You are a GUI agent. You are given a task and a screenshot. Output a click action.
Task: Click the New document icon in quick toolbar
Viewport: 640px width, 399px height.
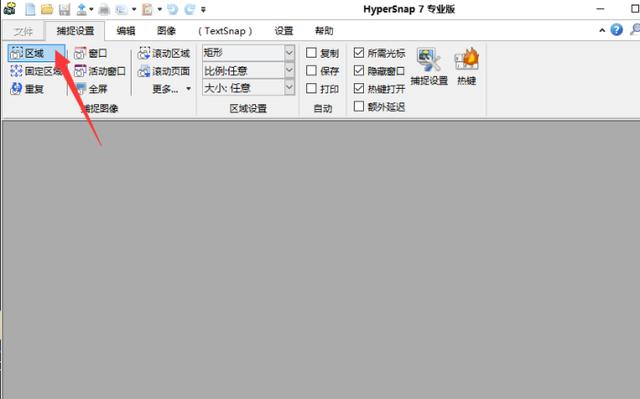point(30,9)
